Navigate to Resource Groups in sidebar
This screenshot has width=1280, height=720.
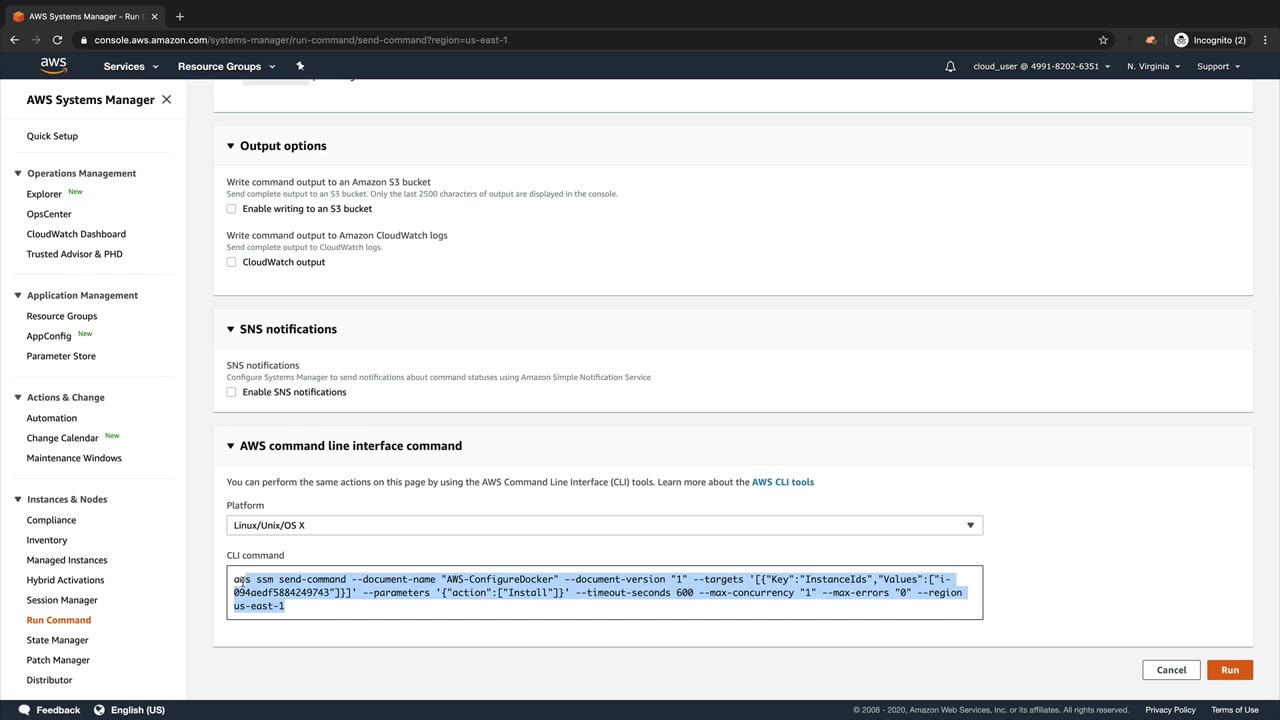[x=62, y=316]
